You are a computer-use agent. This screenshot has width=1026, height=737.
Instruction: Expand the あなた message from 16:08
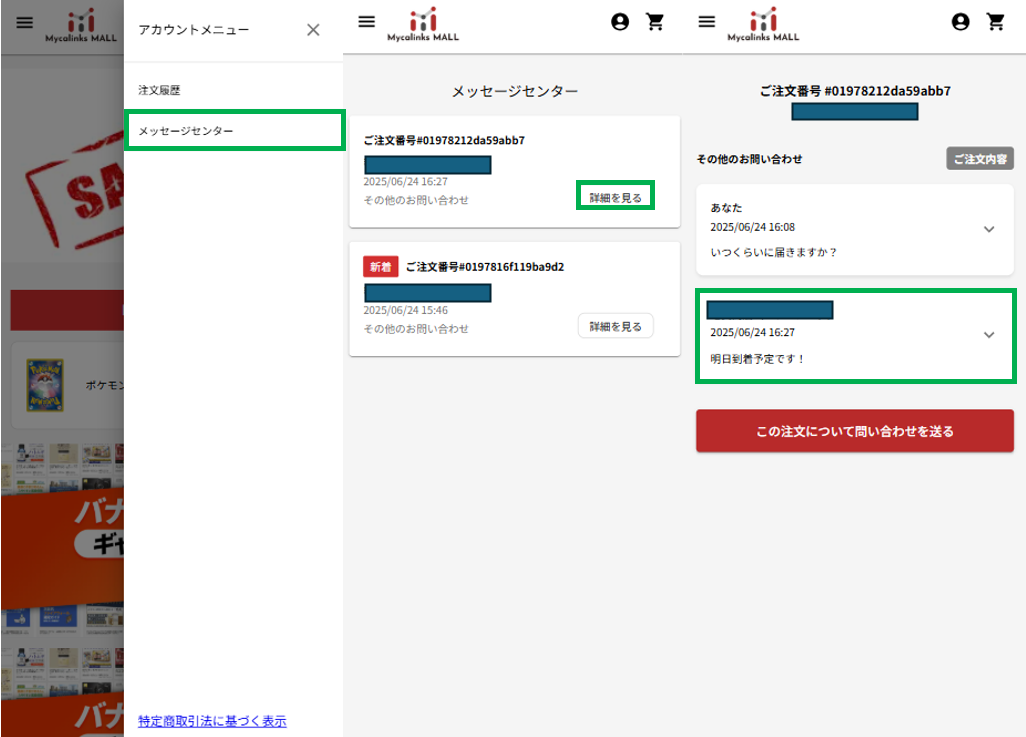989,229
